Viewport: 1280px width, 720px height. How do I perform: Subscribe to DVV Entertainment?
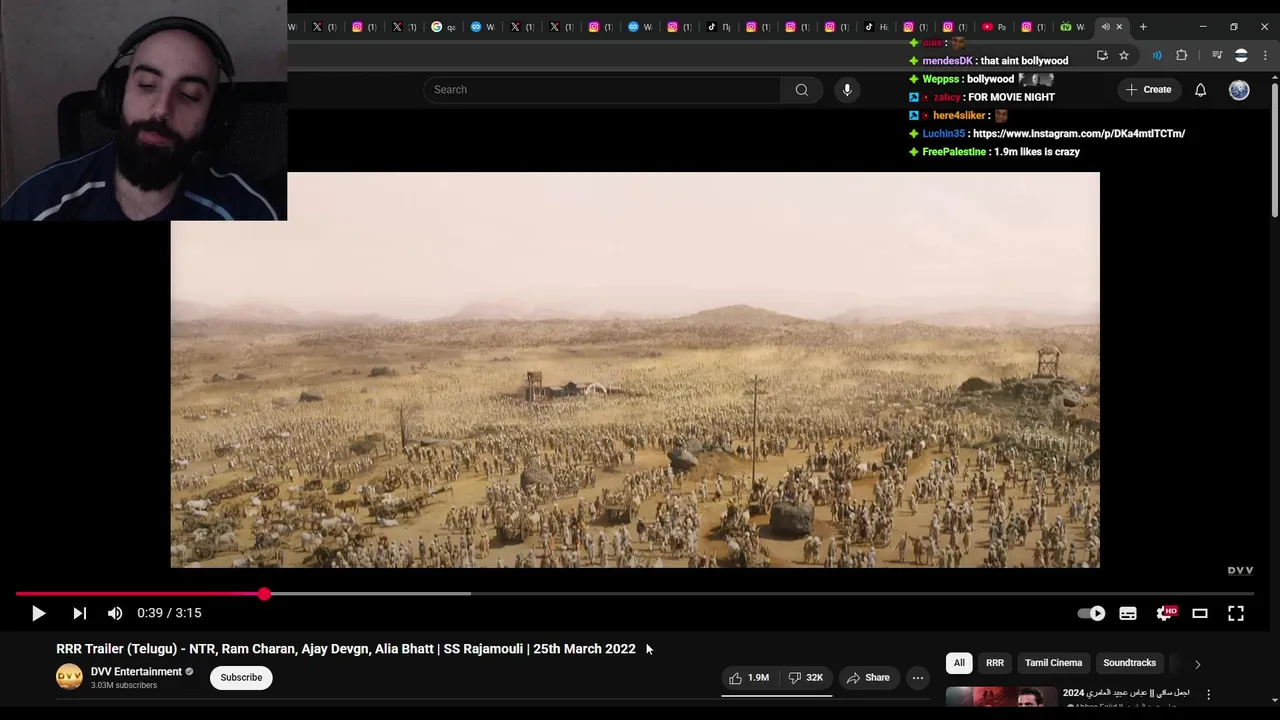tap(241, 678)
